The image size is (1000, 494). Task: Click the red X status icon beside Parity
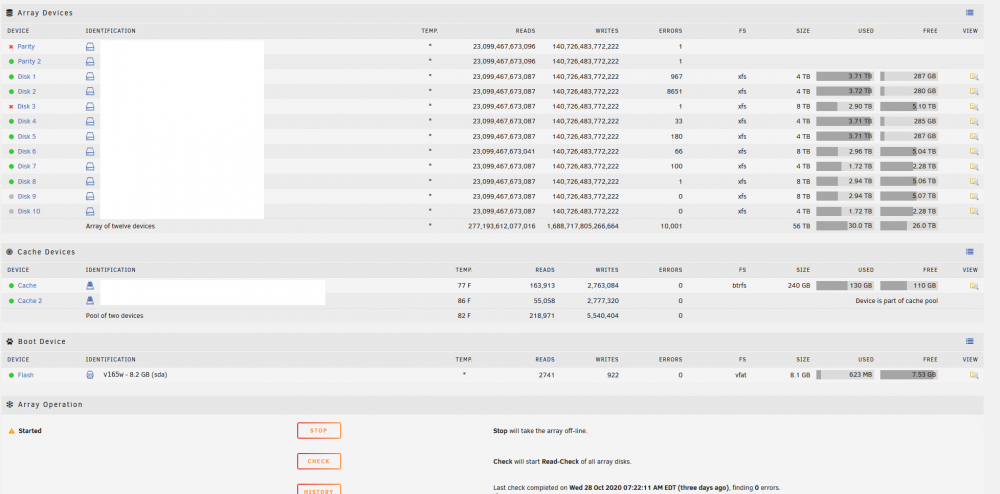coord(11,47)
